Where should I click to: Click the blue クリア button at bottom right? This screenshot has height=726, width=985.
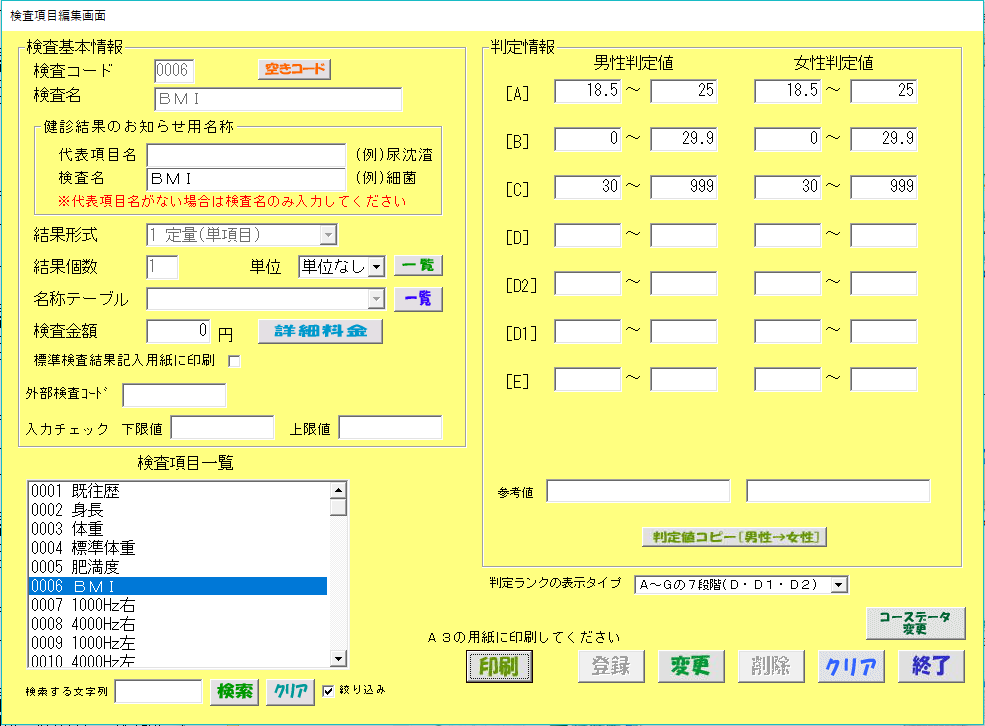[850, 667]
